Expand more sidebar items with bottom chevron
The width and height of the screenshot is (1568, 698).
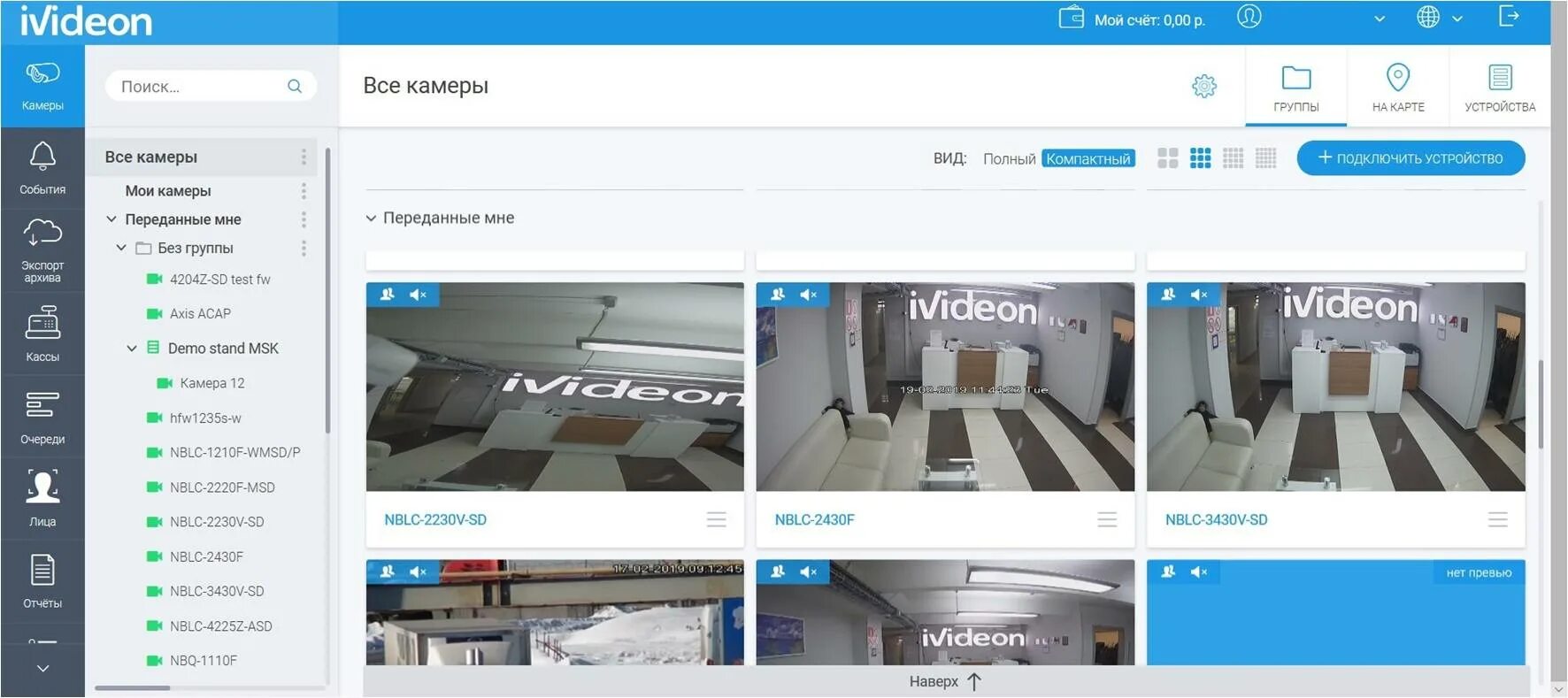click(42, 669)
